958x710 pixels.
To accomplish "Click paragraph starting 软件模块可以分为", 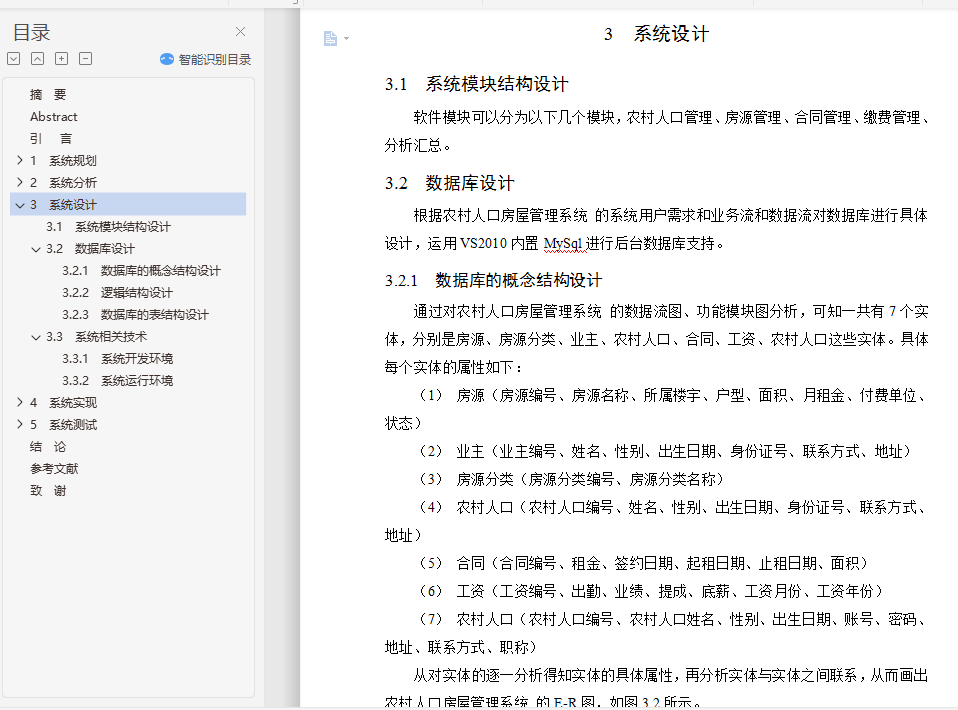I will click(657, 131).
